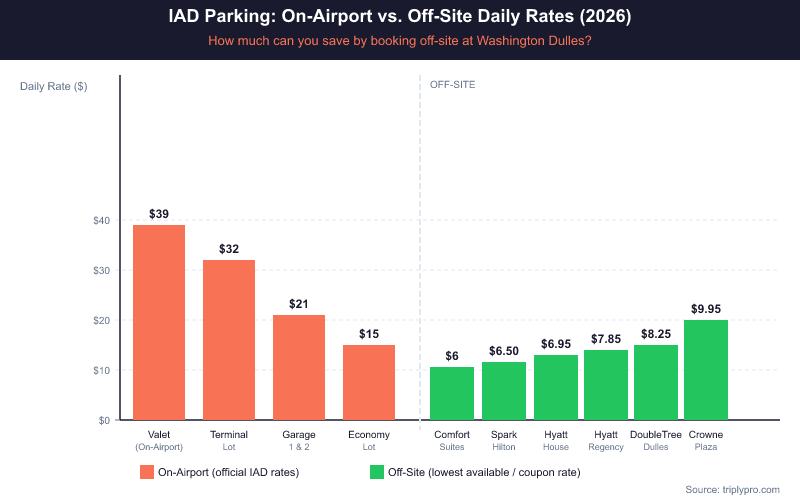Click the Comfort Suites $6 bar
800x500 pixels.
(452, 393)
